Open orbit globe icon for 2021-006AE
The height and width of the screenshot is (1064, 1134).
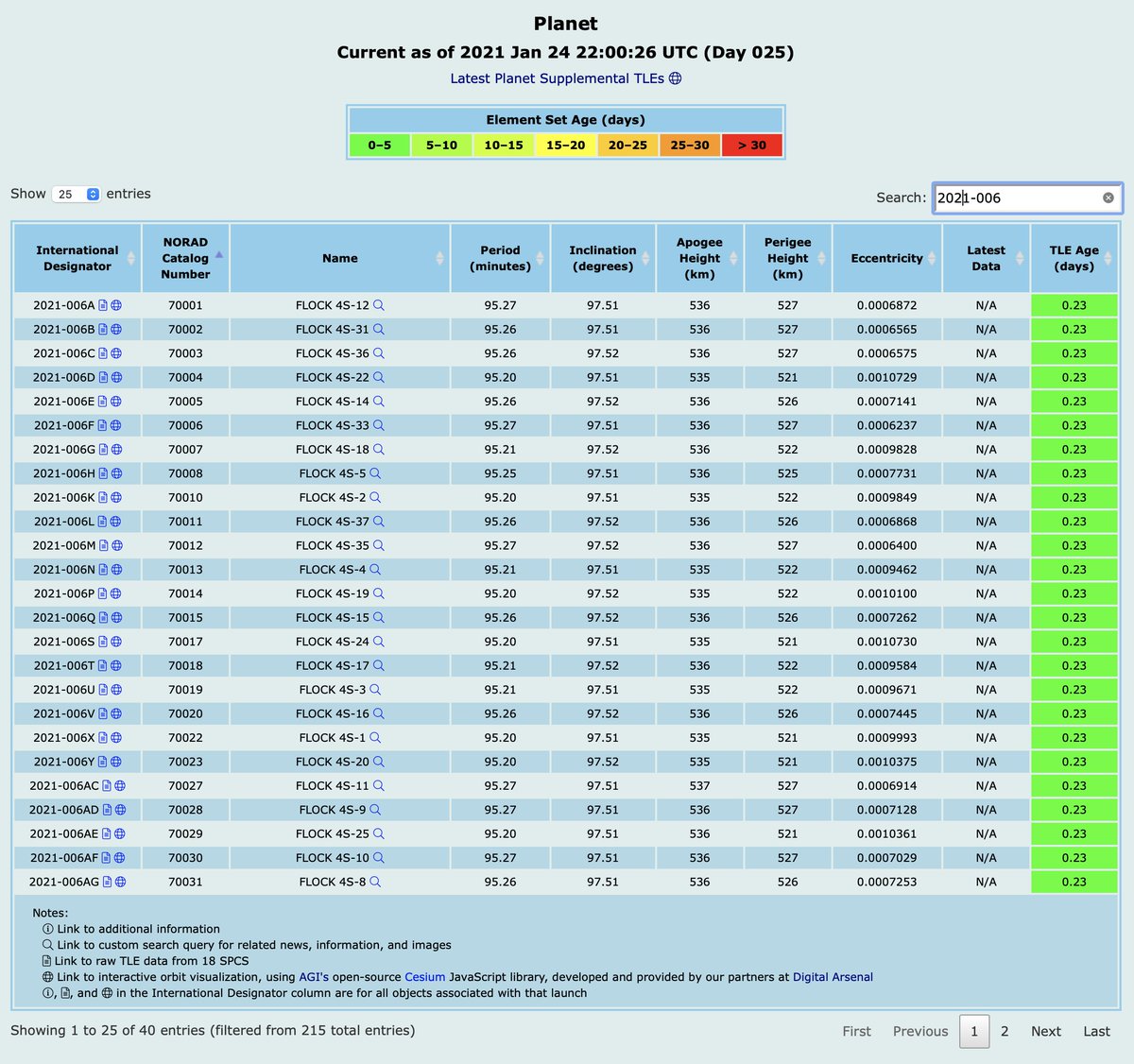[x=120, y=833]
